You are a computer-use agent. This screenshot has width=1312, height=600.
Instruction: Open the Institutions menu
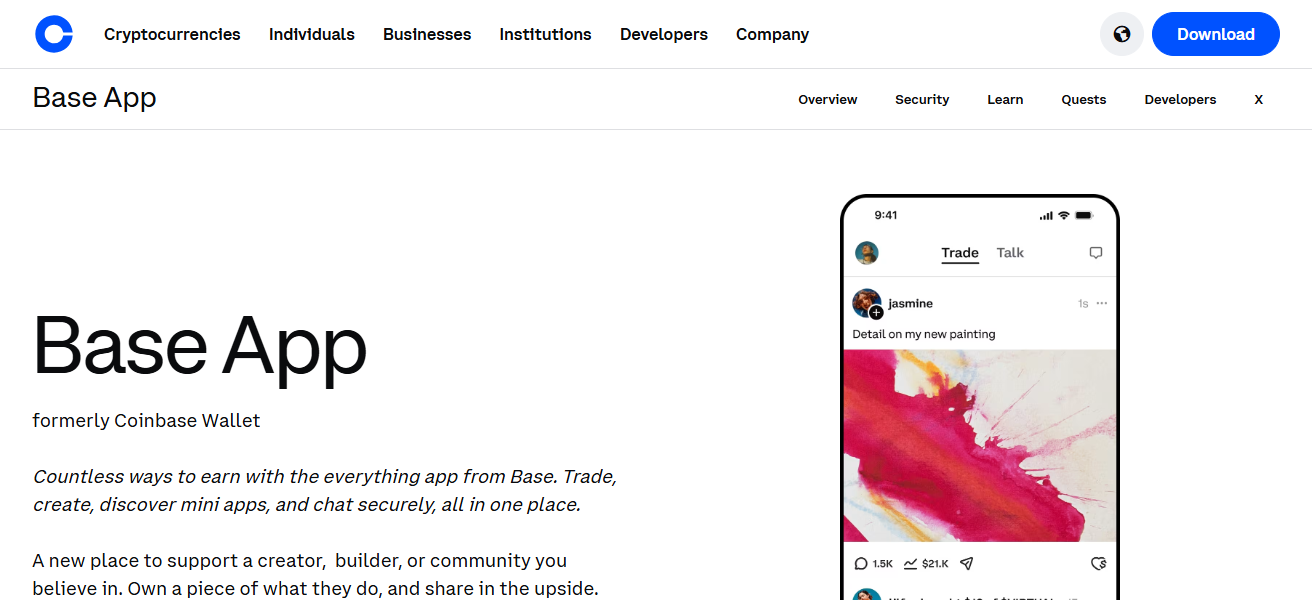pyautogui.click(x=545, y=34)
